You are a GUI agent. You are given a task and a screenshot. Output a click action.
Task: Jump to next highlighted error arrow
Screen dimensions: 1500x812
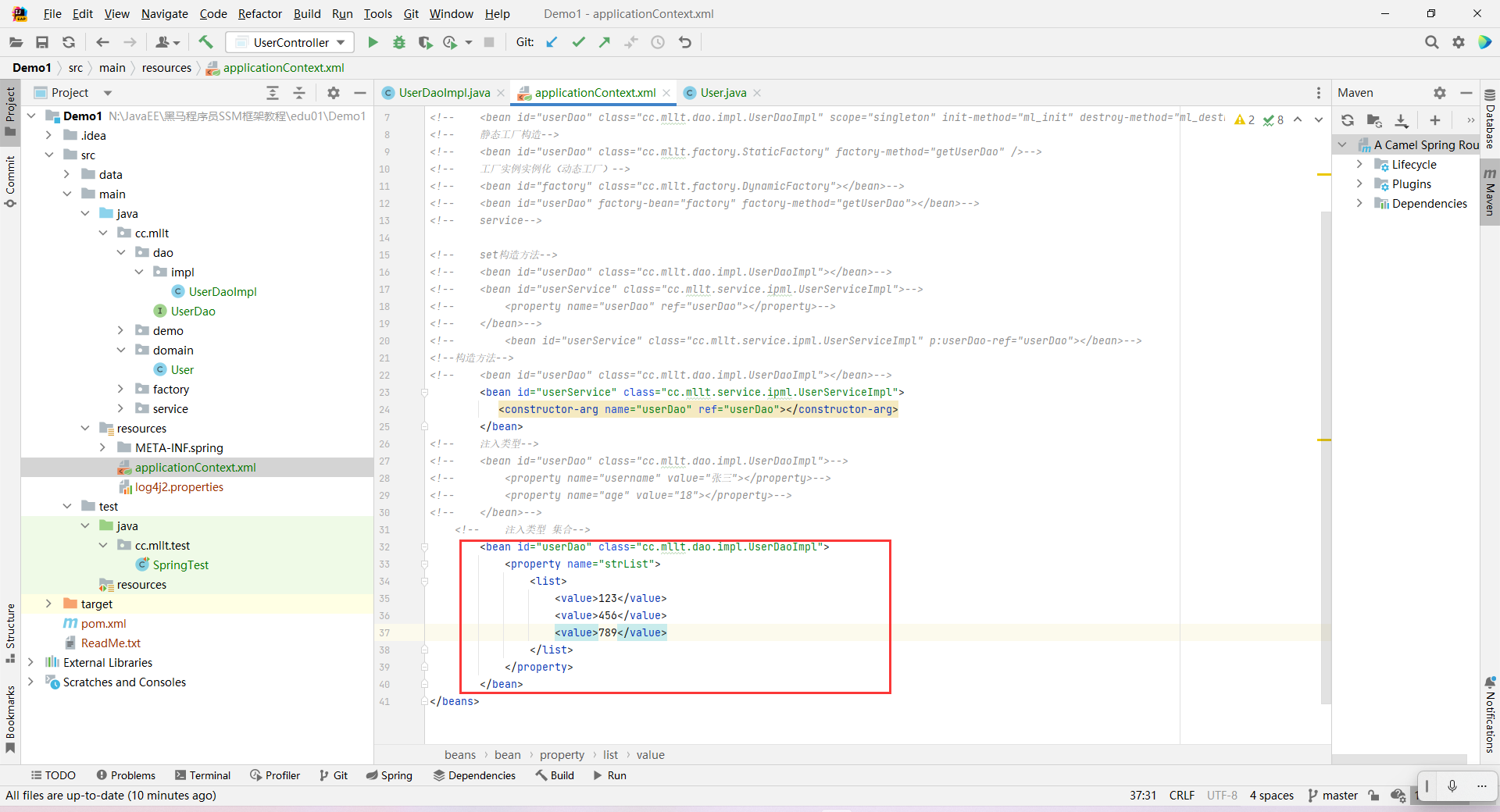click(1319, 119)
